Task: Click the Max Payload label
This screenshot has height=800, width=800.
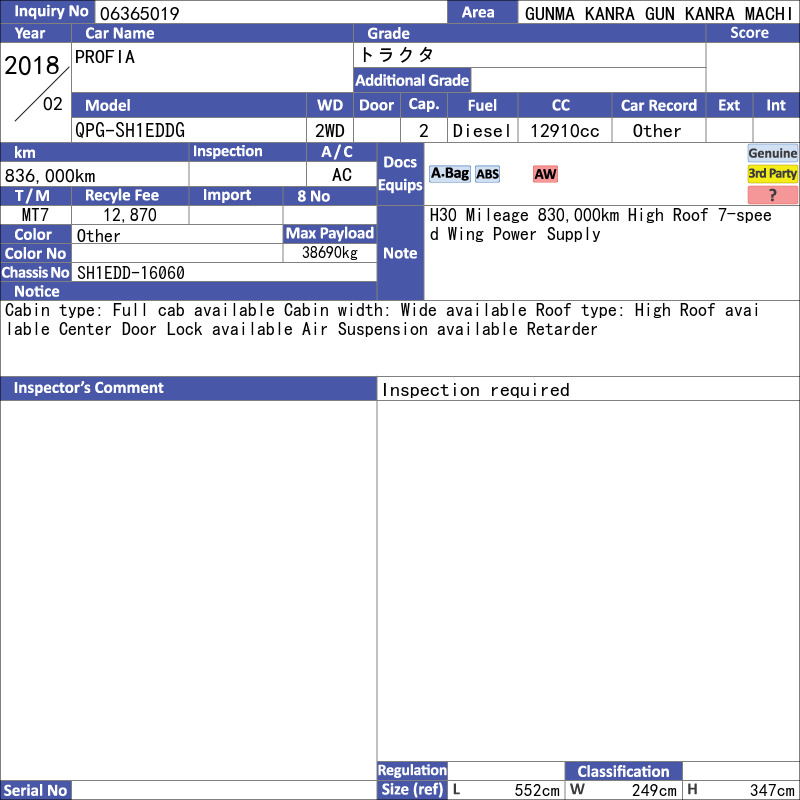Action: pos(330,234)
